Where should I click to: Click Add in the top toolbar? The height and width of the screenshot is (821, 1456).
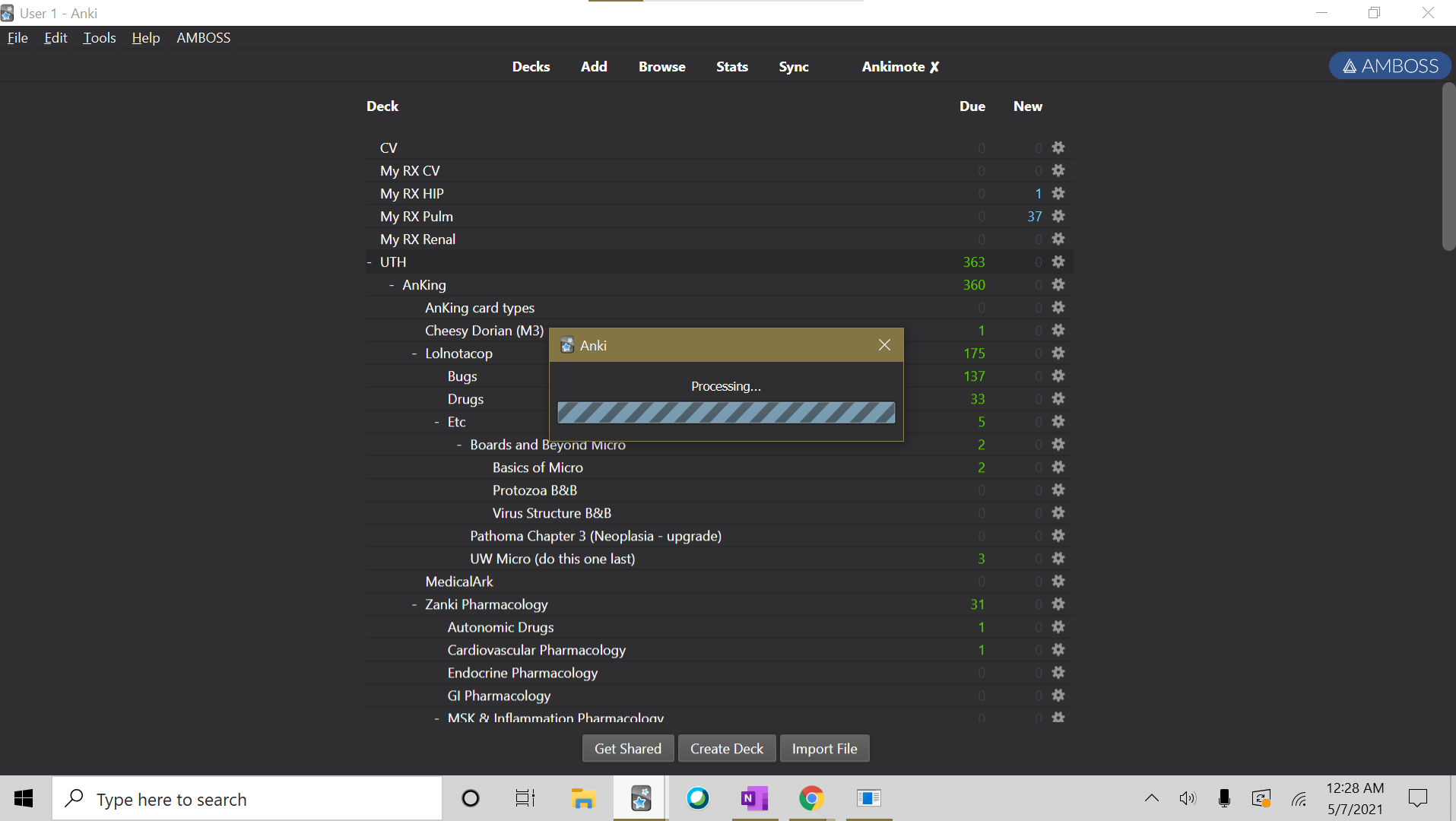594,67
